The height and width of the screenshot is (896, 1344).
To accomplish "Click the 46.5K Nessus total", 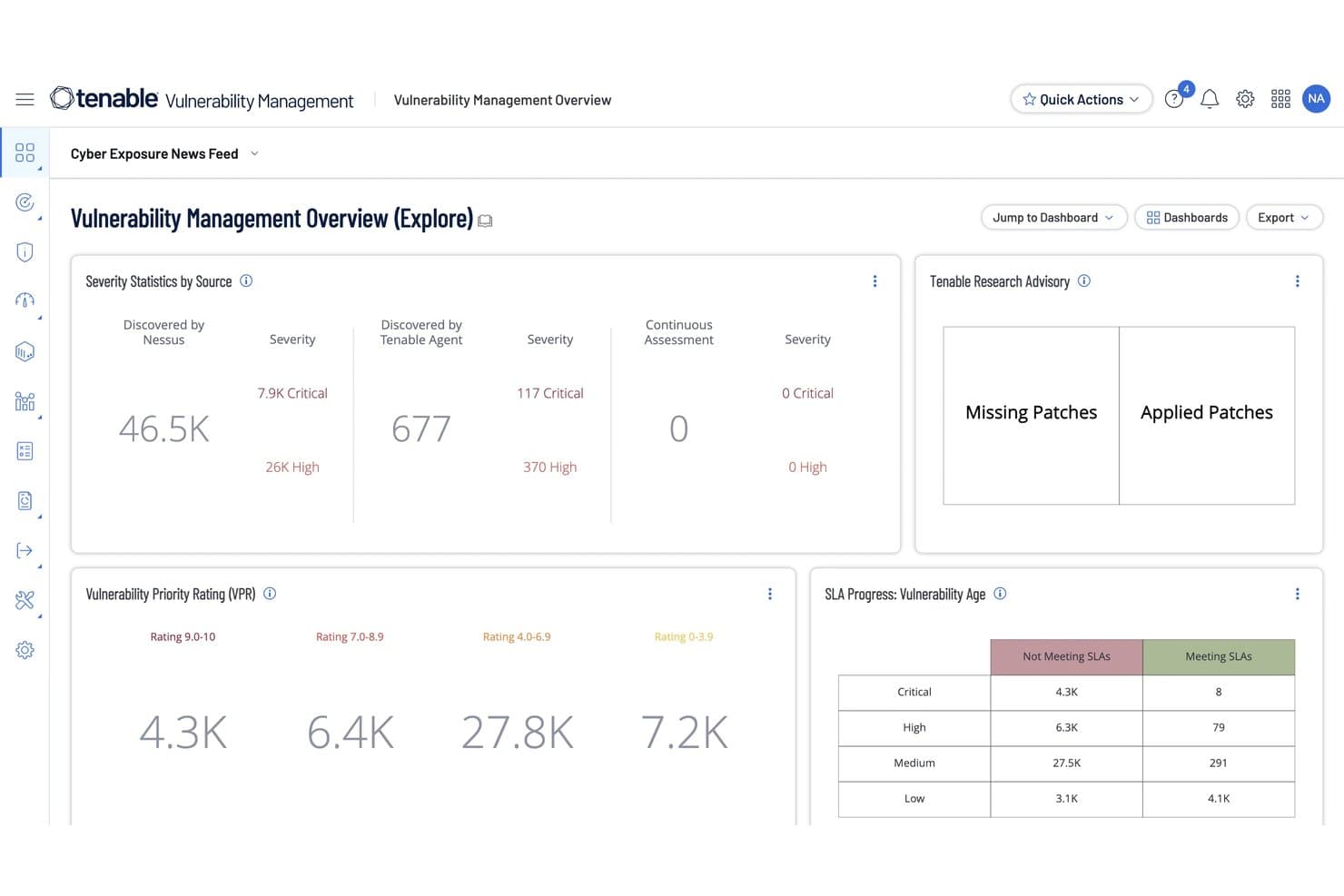I will (163, 429).
